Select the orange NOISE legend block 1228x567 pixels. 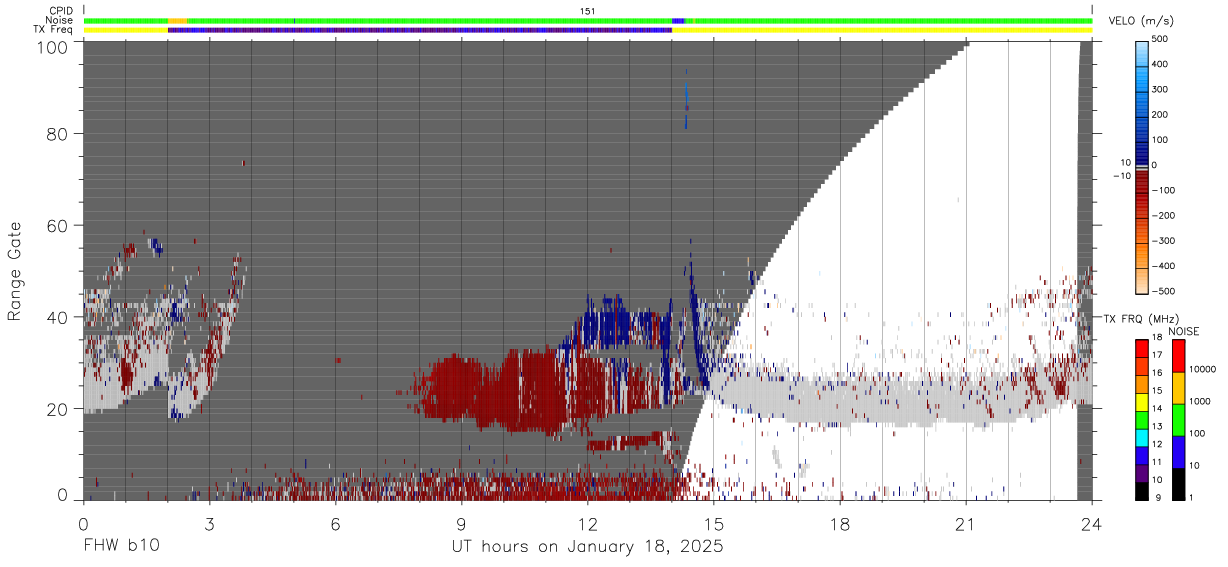point(1178,388)
